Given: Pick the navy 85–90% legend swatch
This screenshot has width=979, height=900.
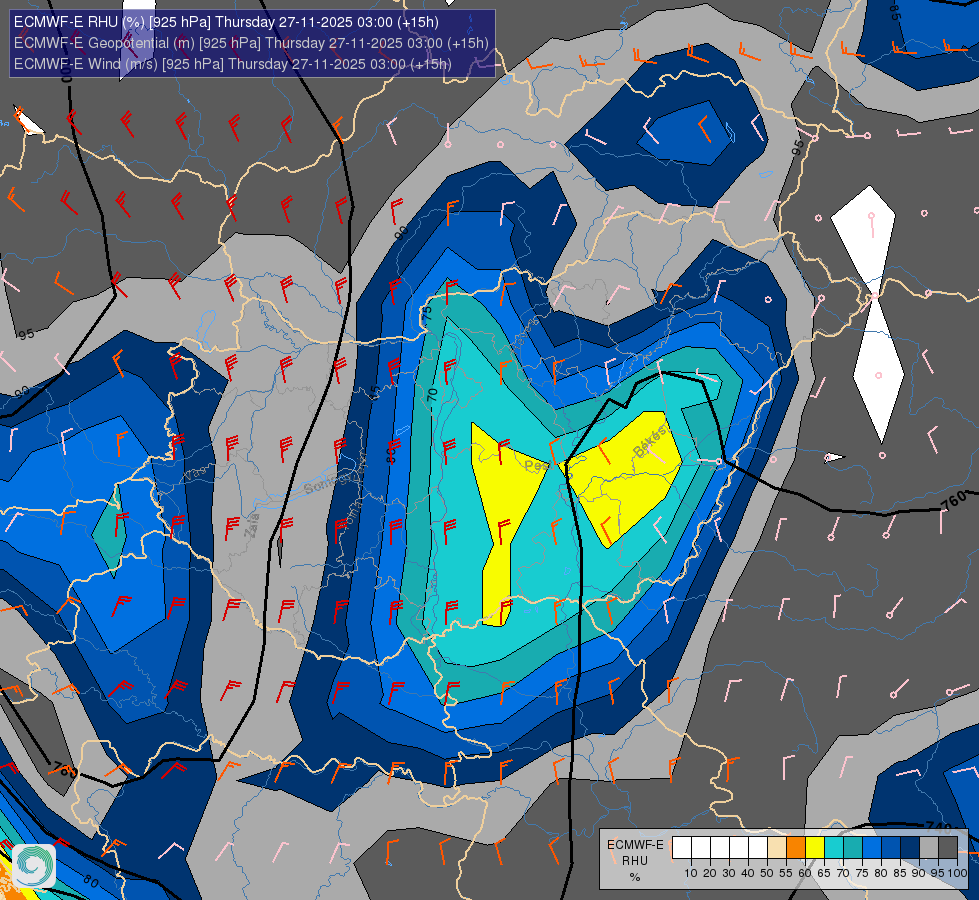Looking at the screenshot, I should 910,848.
